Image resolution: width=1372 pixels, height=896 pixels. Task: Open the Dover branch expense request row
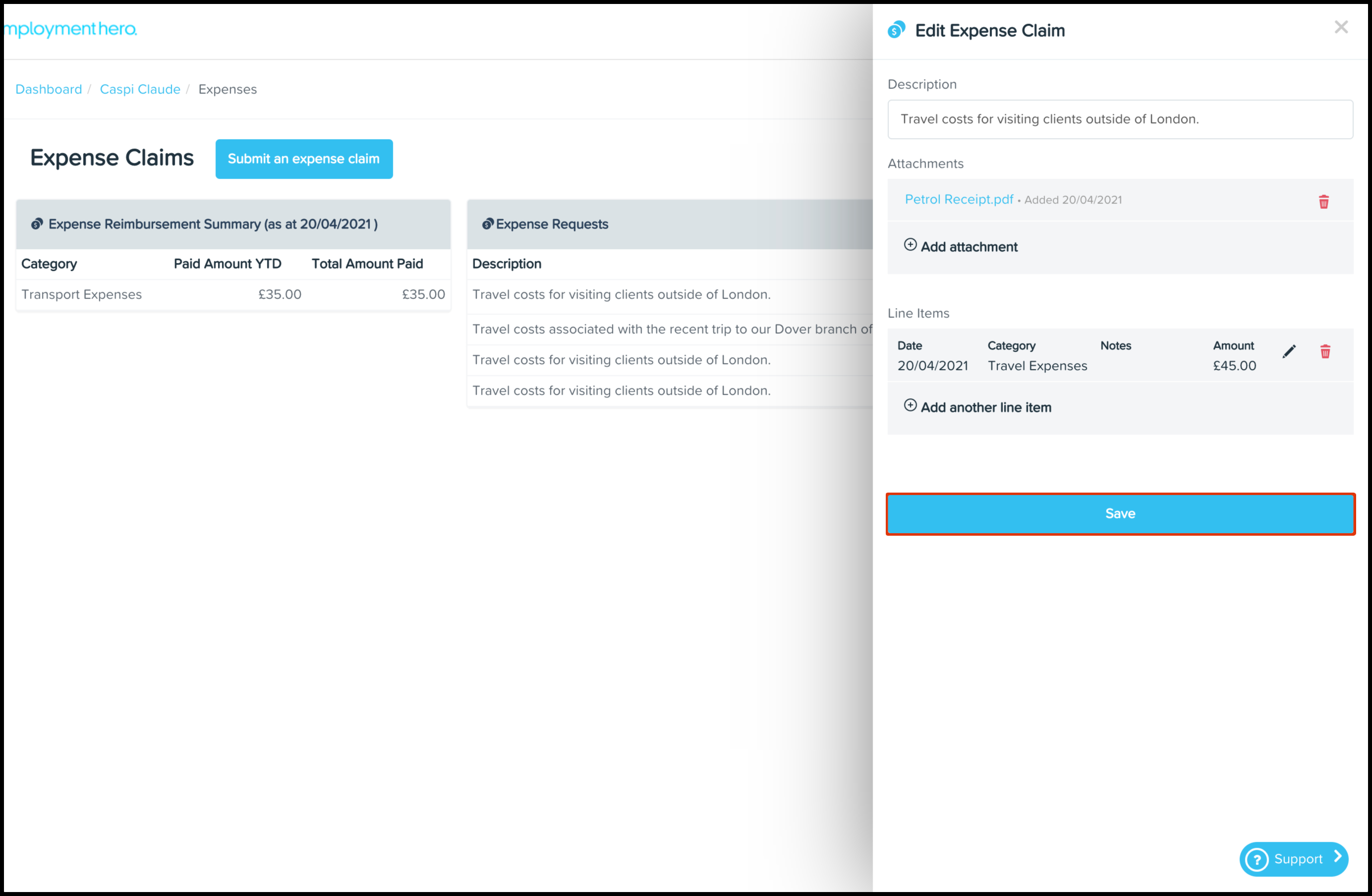click(672, 329)
